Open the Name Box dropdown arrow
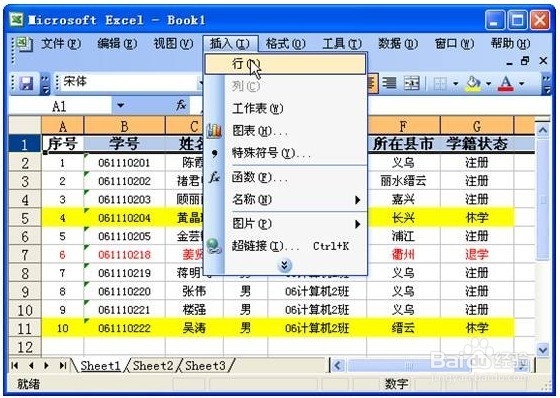The width and height of the screenshot is (560, 398). [121, 106]
